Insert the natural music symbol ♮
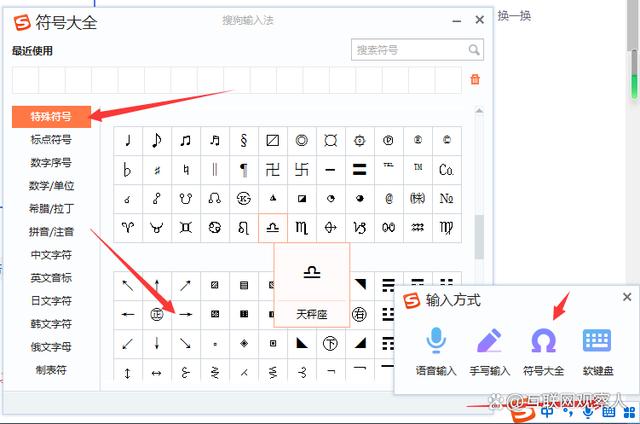This screenshot has width=640, height=424. (186, 170)
